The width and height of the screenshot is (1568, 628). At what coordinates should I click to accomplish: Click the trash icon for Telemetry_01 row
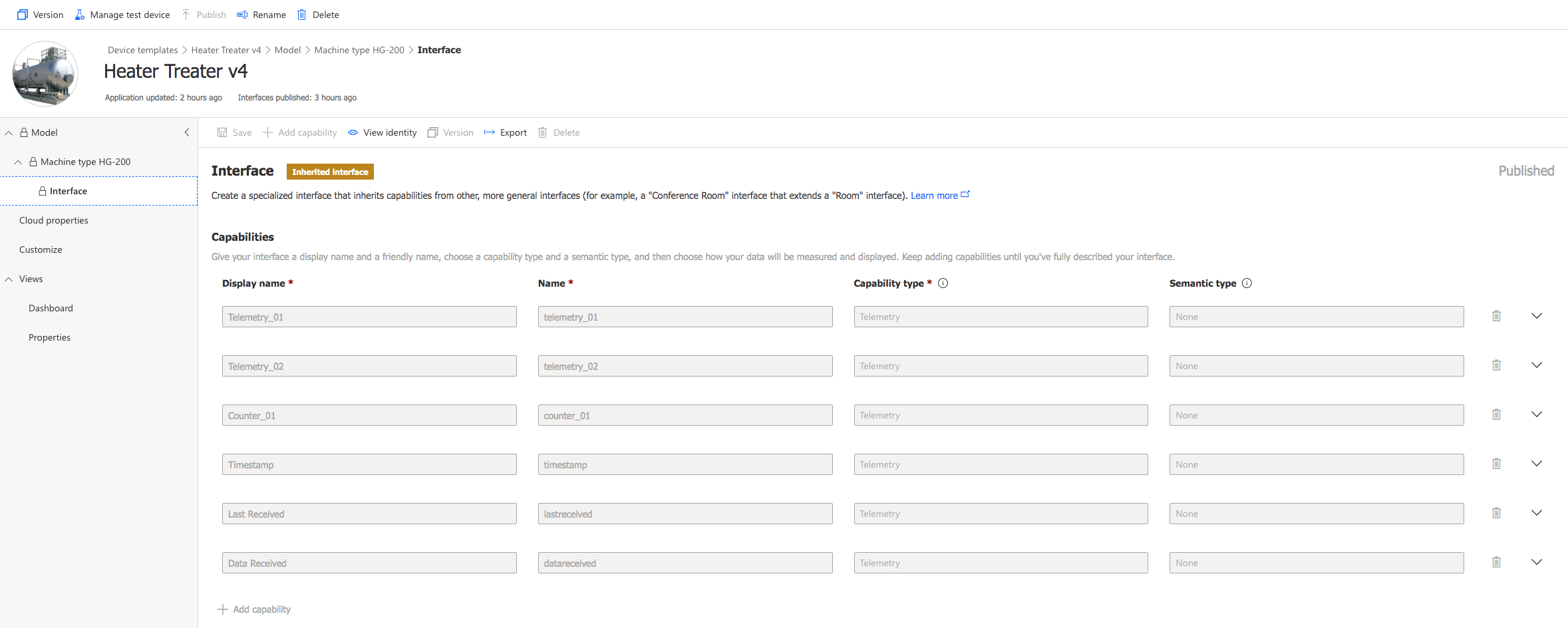click(x=1496, y=316)
